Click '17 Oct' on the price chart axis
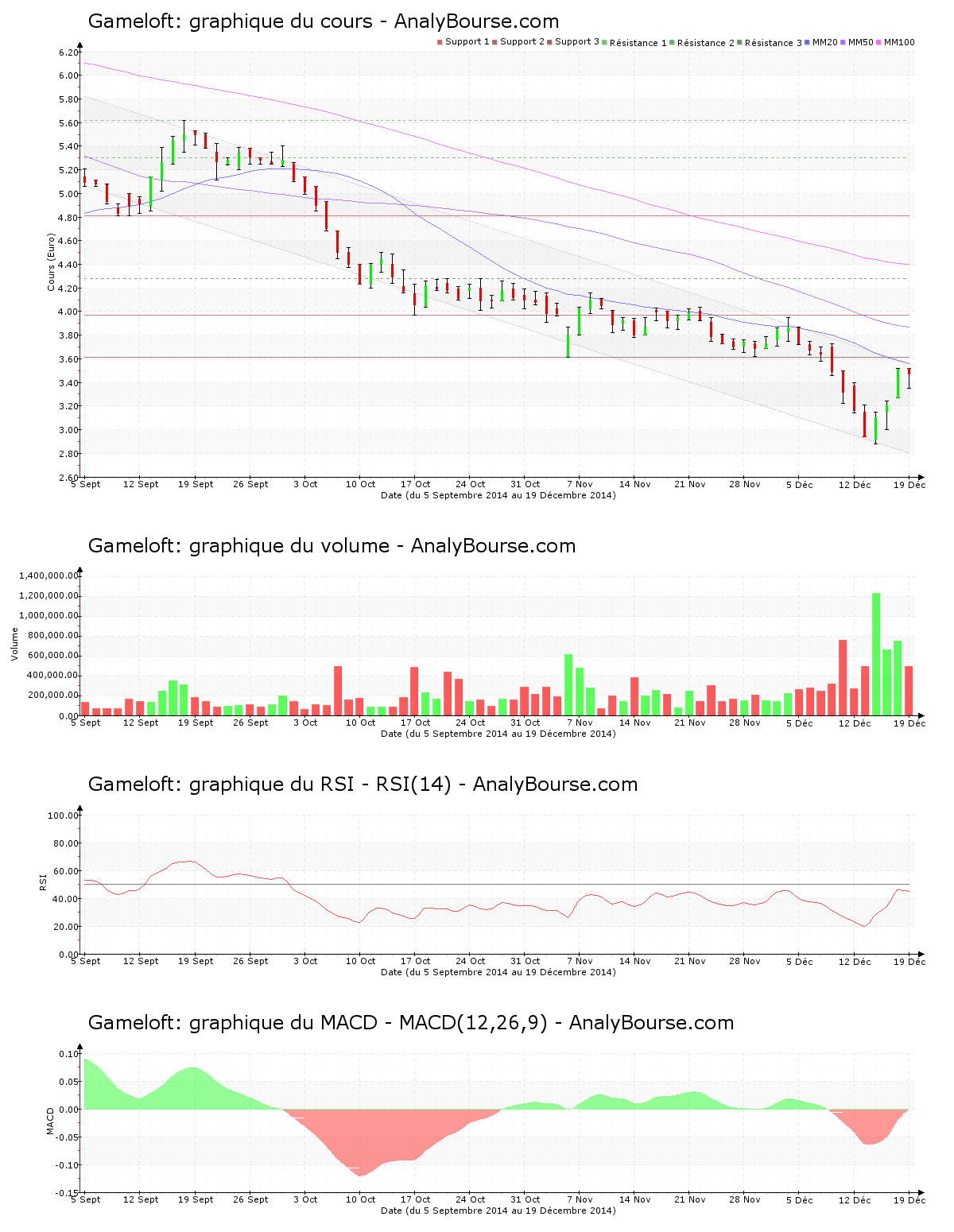This screenshot has height=1232, width=954. (x=415, y=484)
